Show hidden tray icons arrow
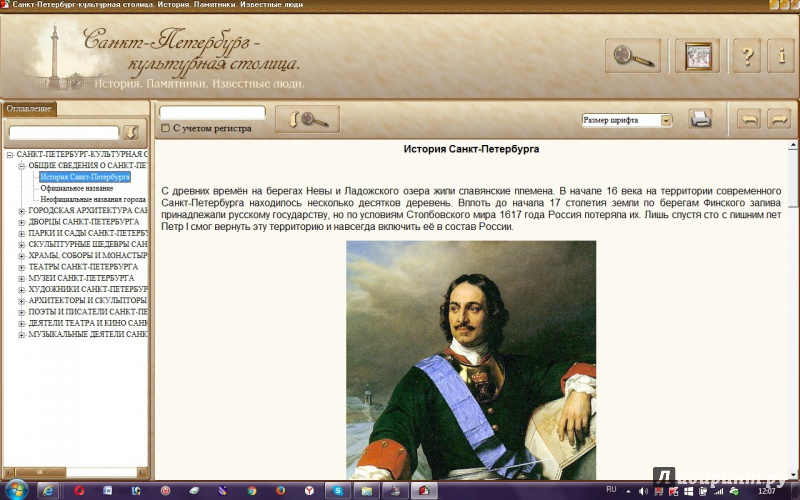The image size is (800, 500). click(628, 491)
